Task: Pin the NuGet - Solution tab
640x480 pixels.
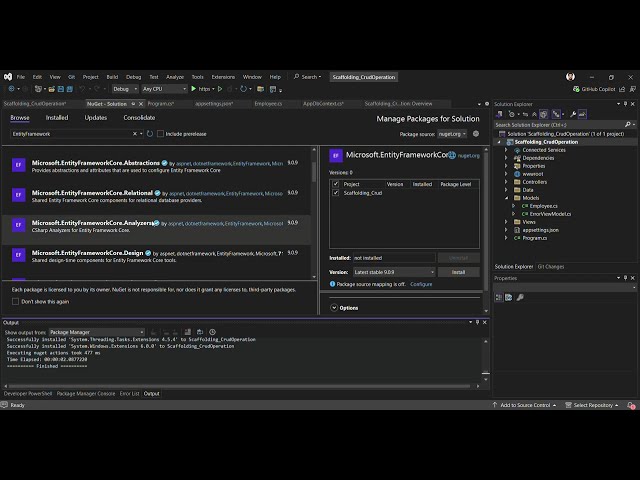Action: tap(133, 104)
